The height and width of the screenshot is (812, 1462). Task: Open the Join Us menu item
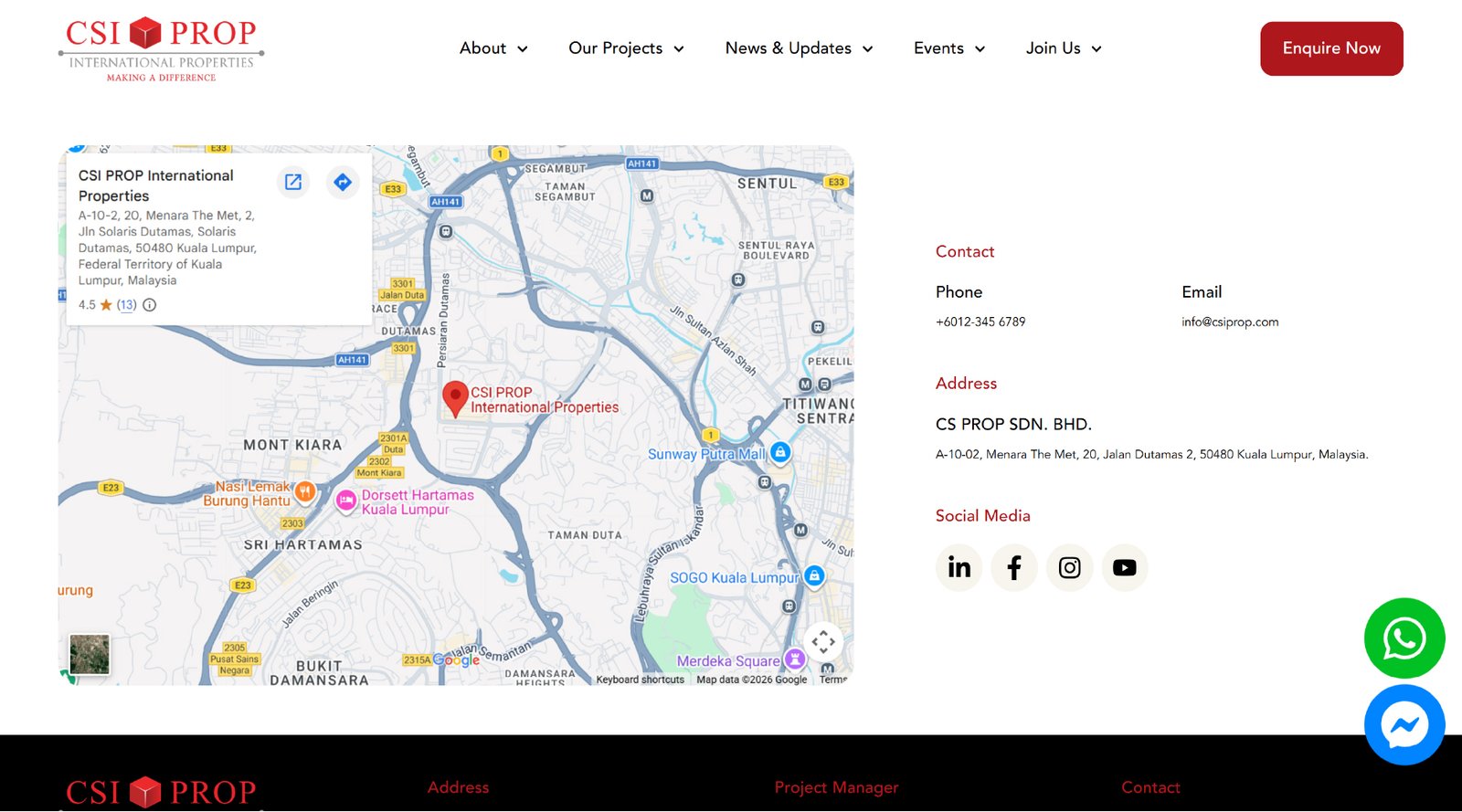pos(1064,48)
